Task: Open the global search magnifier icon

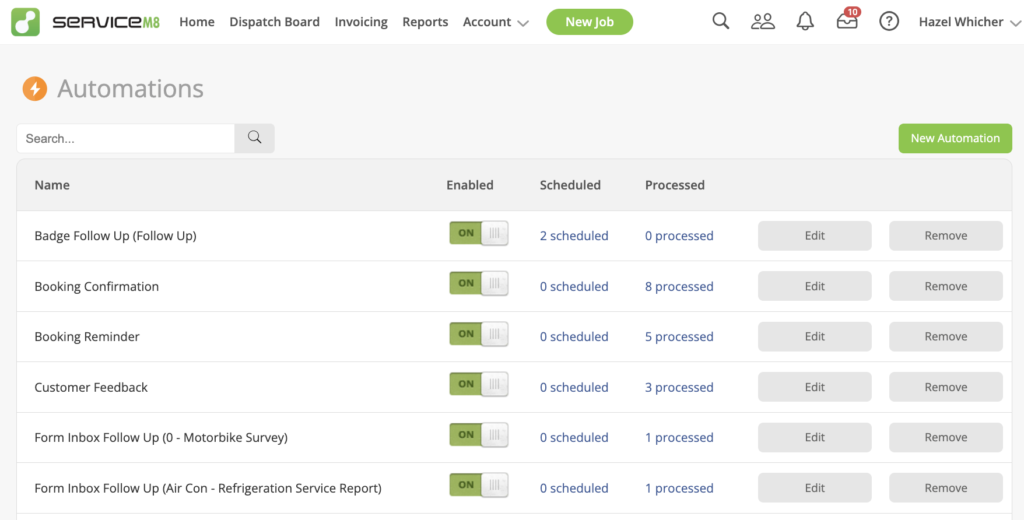Action: (x=720, y=21)
